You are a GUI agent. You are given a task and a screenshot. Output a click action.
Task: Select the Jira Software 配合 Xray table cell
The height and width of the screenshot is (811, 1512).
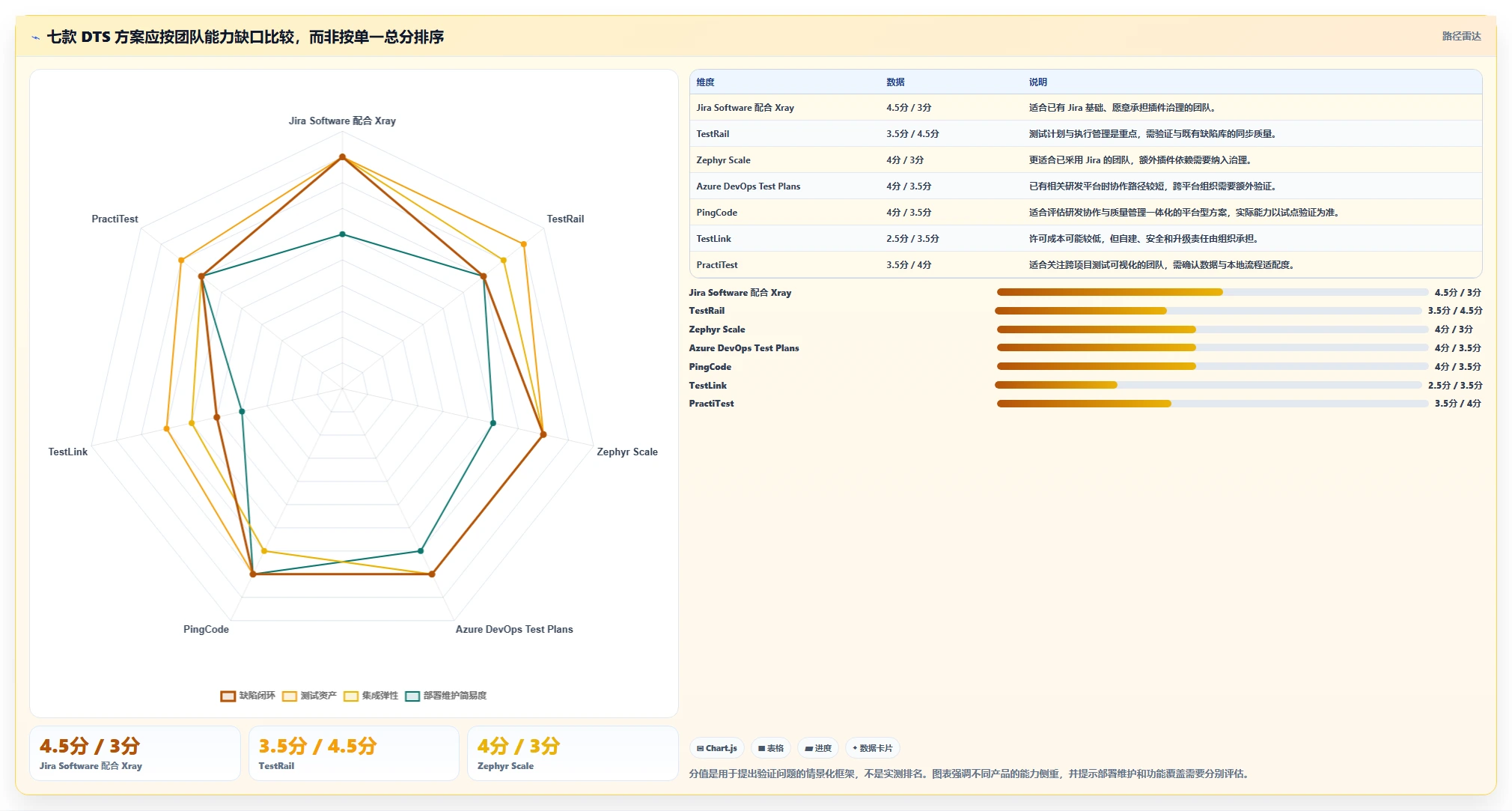[x=784, y=108]
